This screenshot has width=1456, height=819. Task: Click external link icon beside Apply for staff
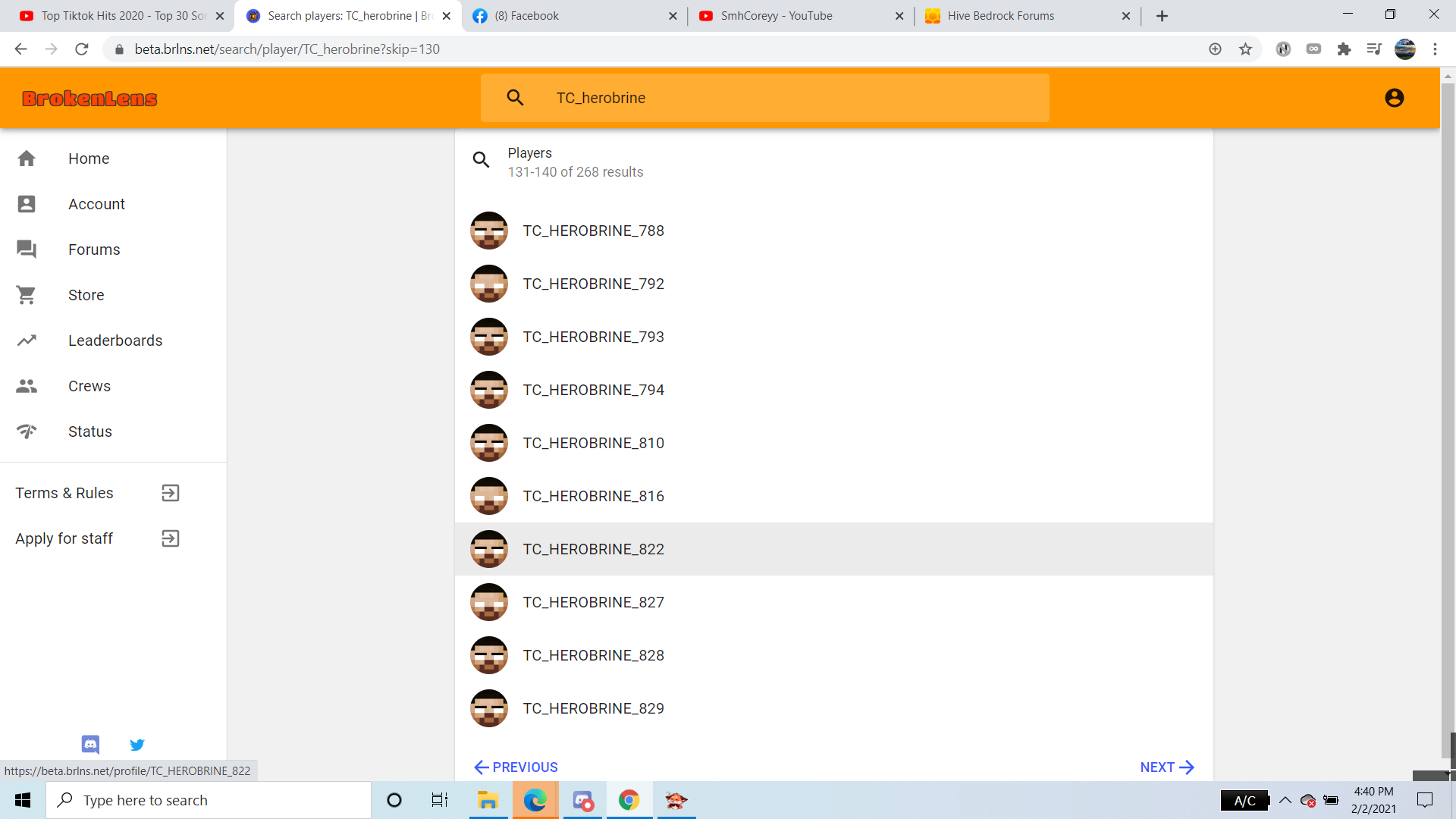[171, 538]
